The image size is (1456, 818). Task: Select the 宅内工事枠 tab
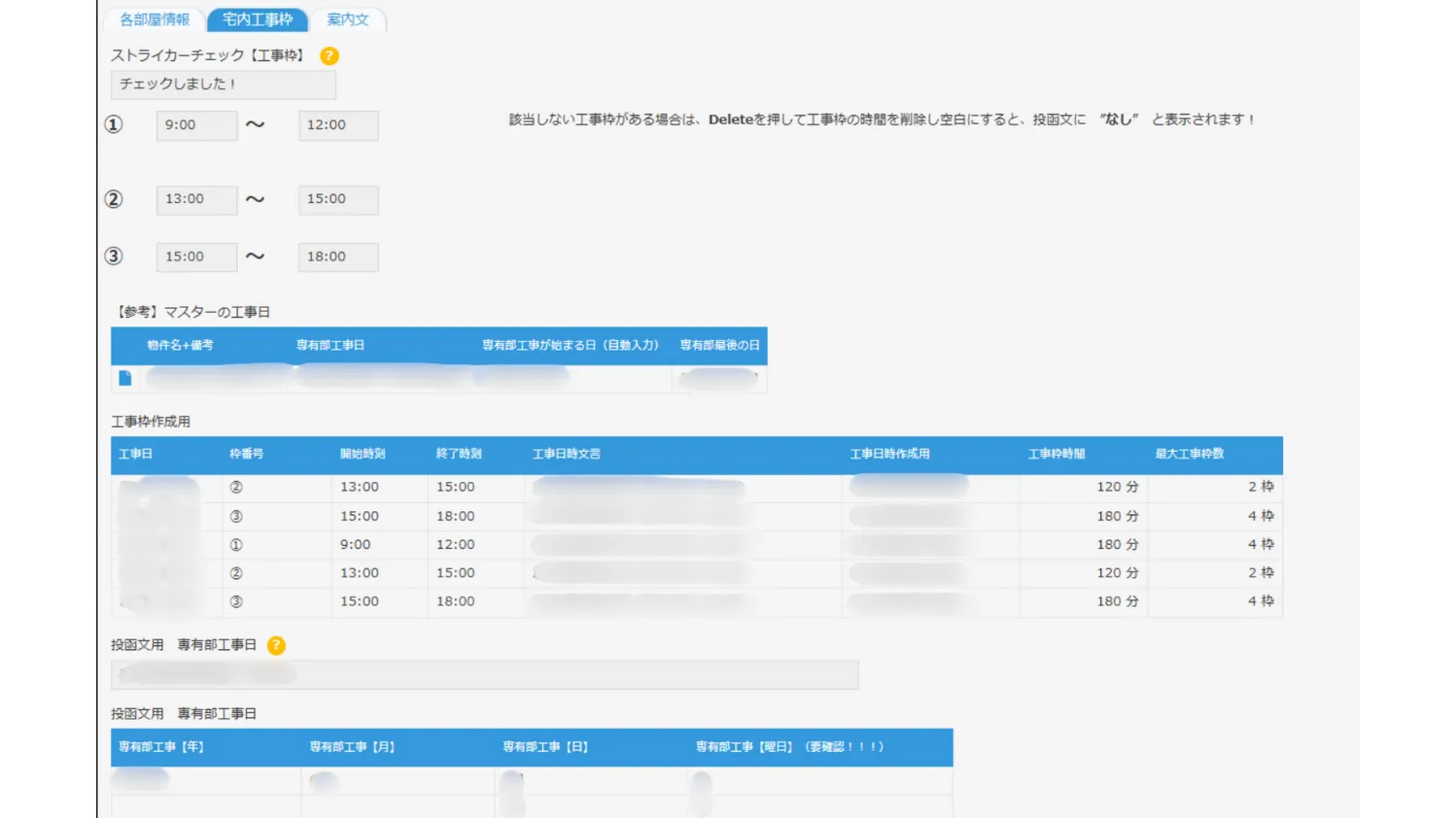[x=258, y=19]
